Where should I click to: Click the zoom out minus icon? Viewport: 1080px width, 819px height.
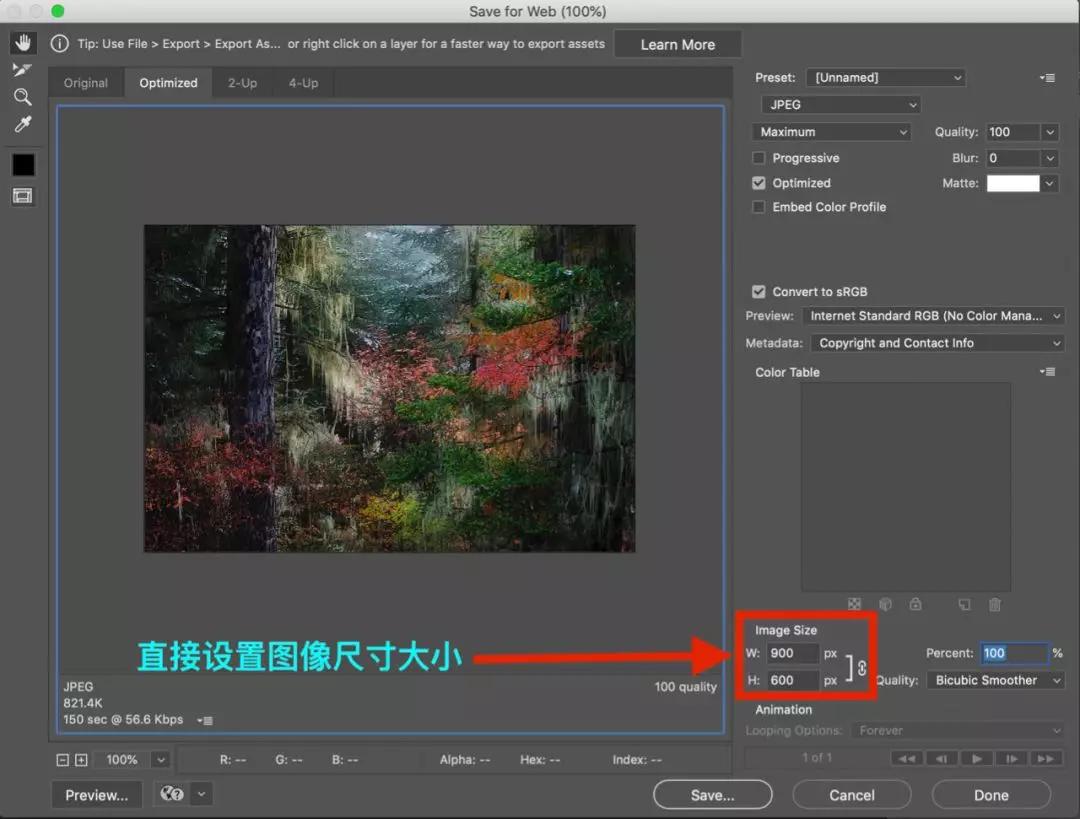(63, 760)
